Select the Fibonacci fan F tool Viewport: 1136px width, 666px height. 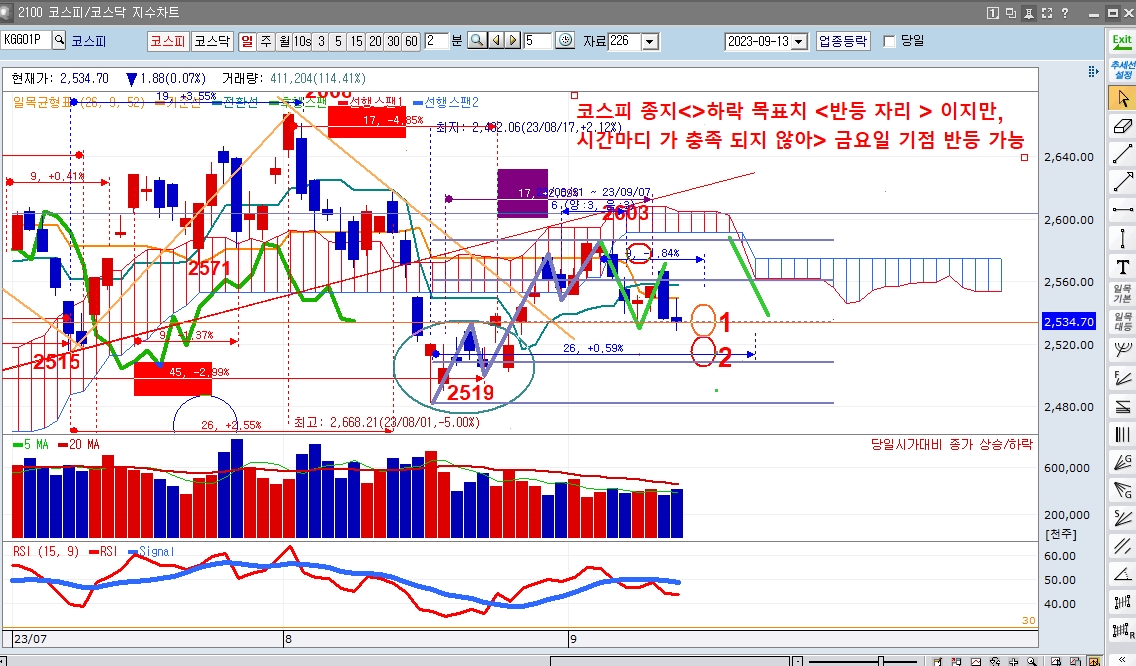pyautogui.click(x=1122, y=378)
